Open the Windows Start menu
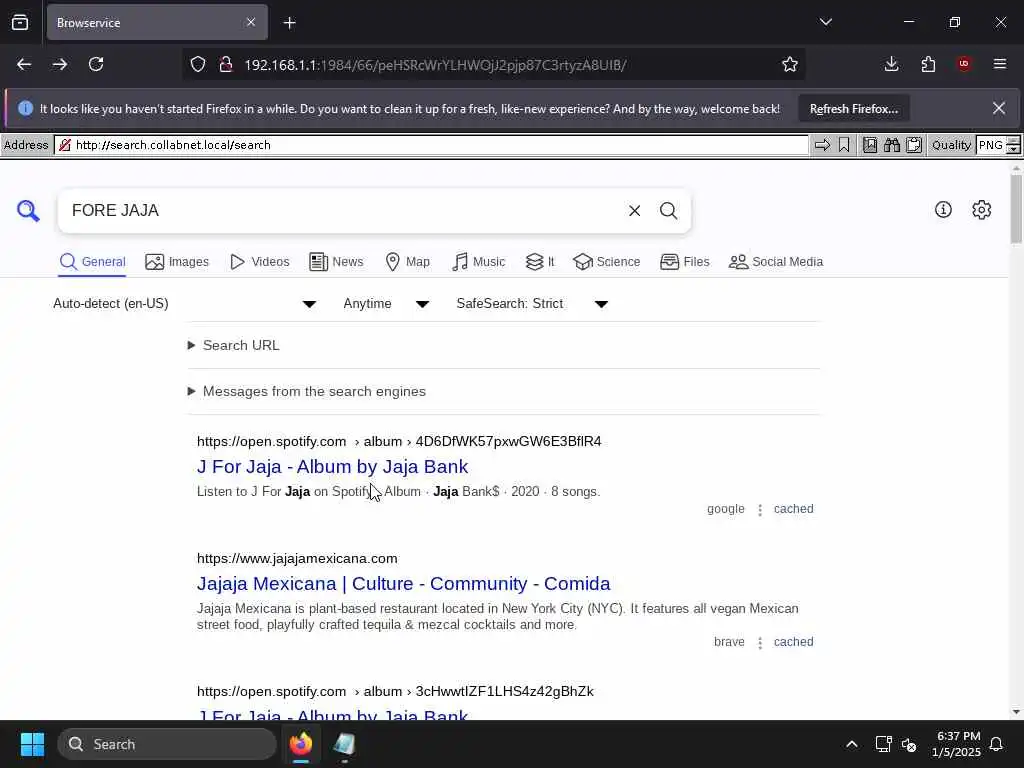Image resolution: width=1024 pixels, height=768 pixels. [x=32, y=744]
